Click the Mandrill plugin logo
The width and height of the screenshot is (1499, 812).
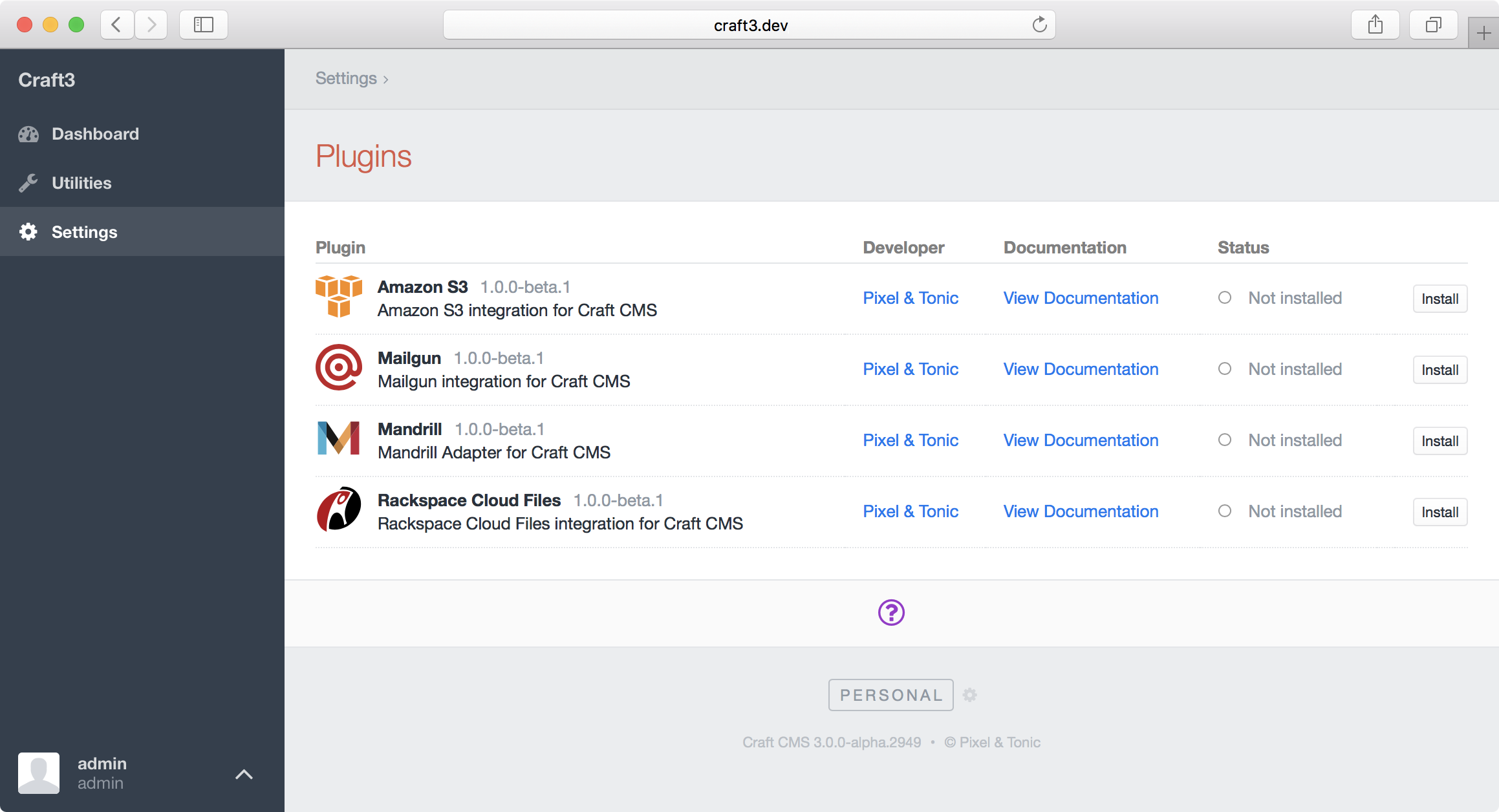[339, 438]
